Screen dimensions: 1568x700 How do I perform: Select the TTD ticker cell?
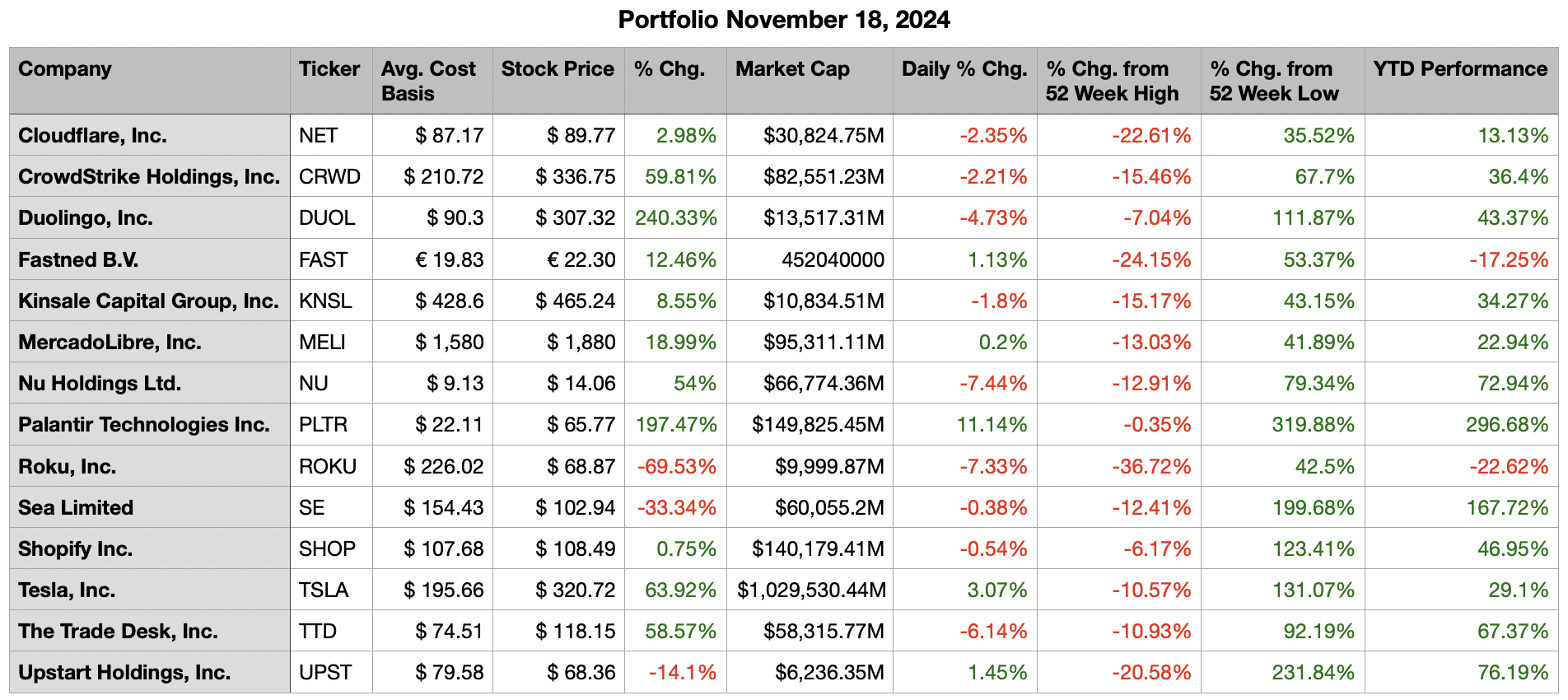[x=318, y=632]
